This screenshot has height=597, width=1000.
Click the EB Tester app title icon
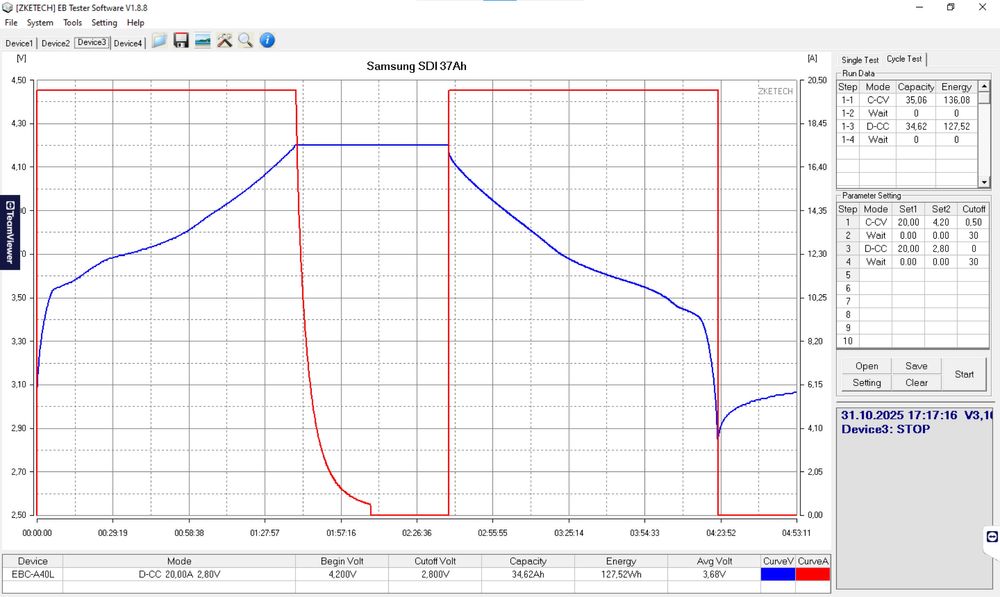(x=8, y=8)
